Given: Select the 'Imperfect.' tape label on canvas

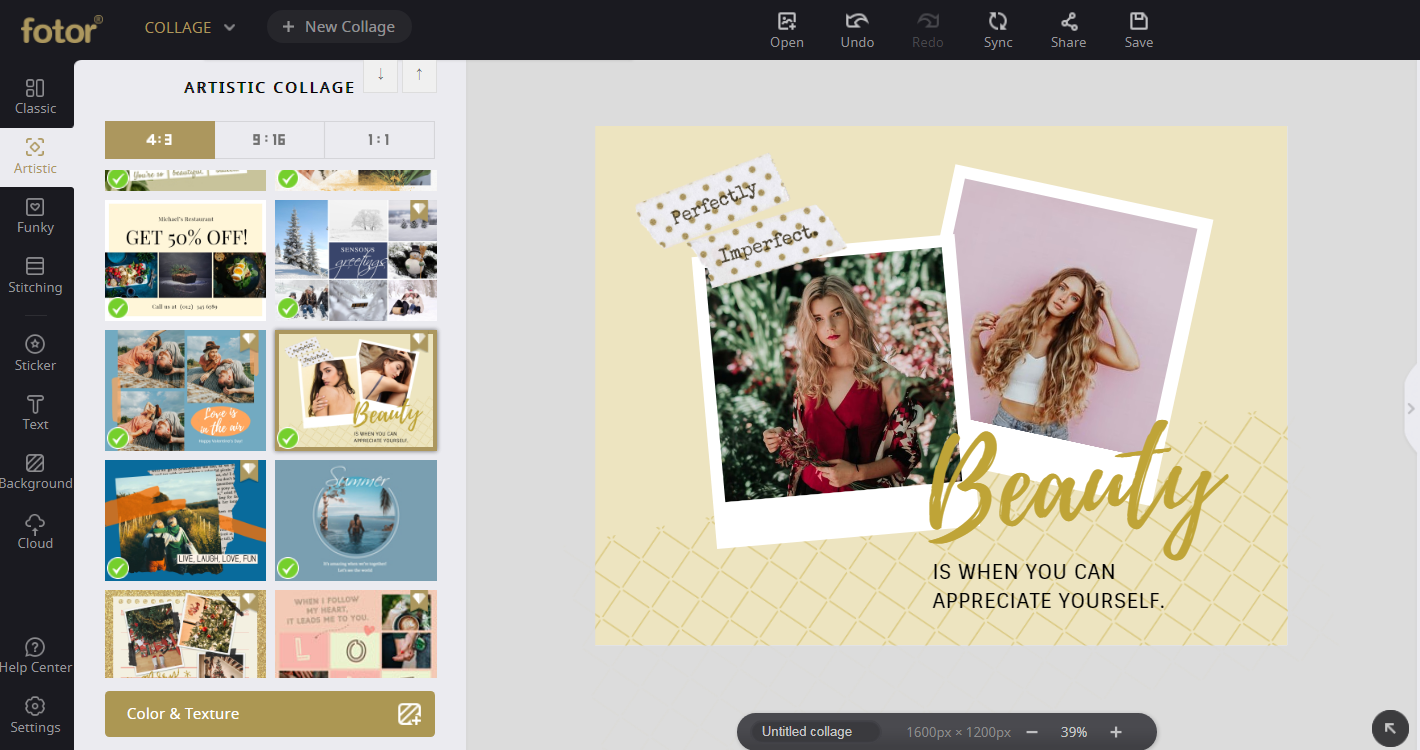Looking at the screenshot, I should (768, 246).
